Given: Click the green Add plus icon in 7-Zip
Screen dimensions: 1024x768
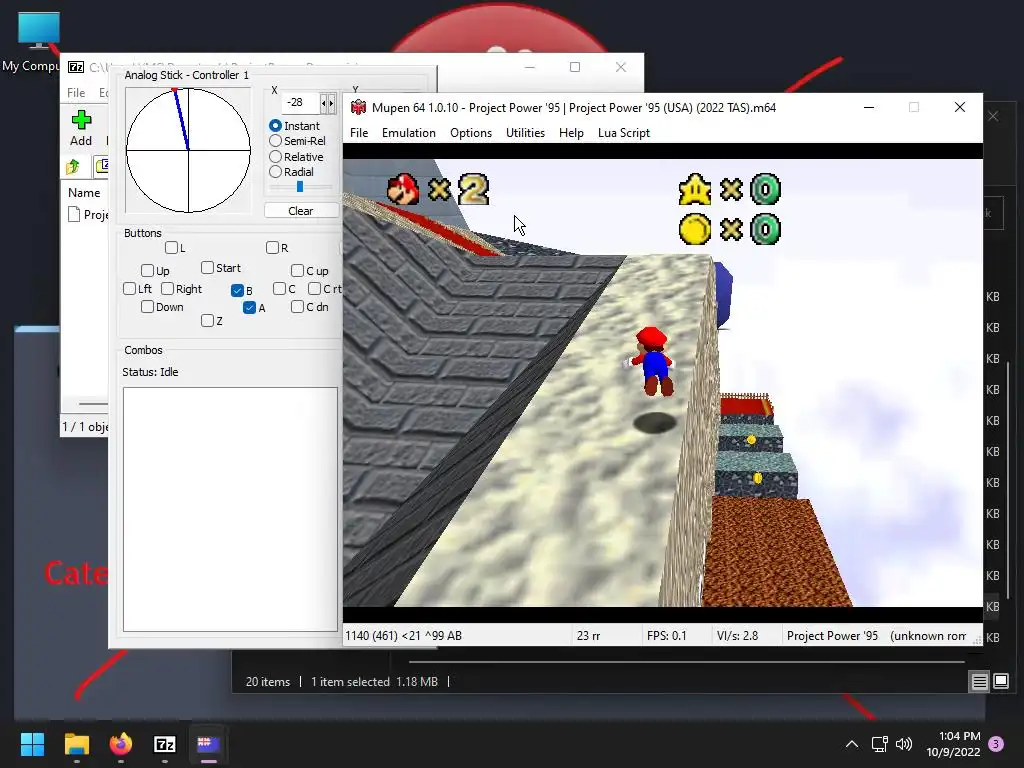Looking at the screenshot, I should [x=81, y=120].
